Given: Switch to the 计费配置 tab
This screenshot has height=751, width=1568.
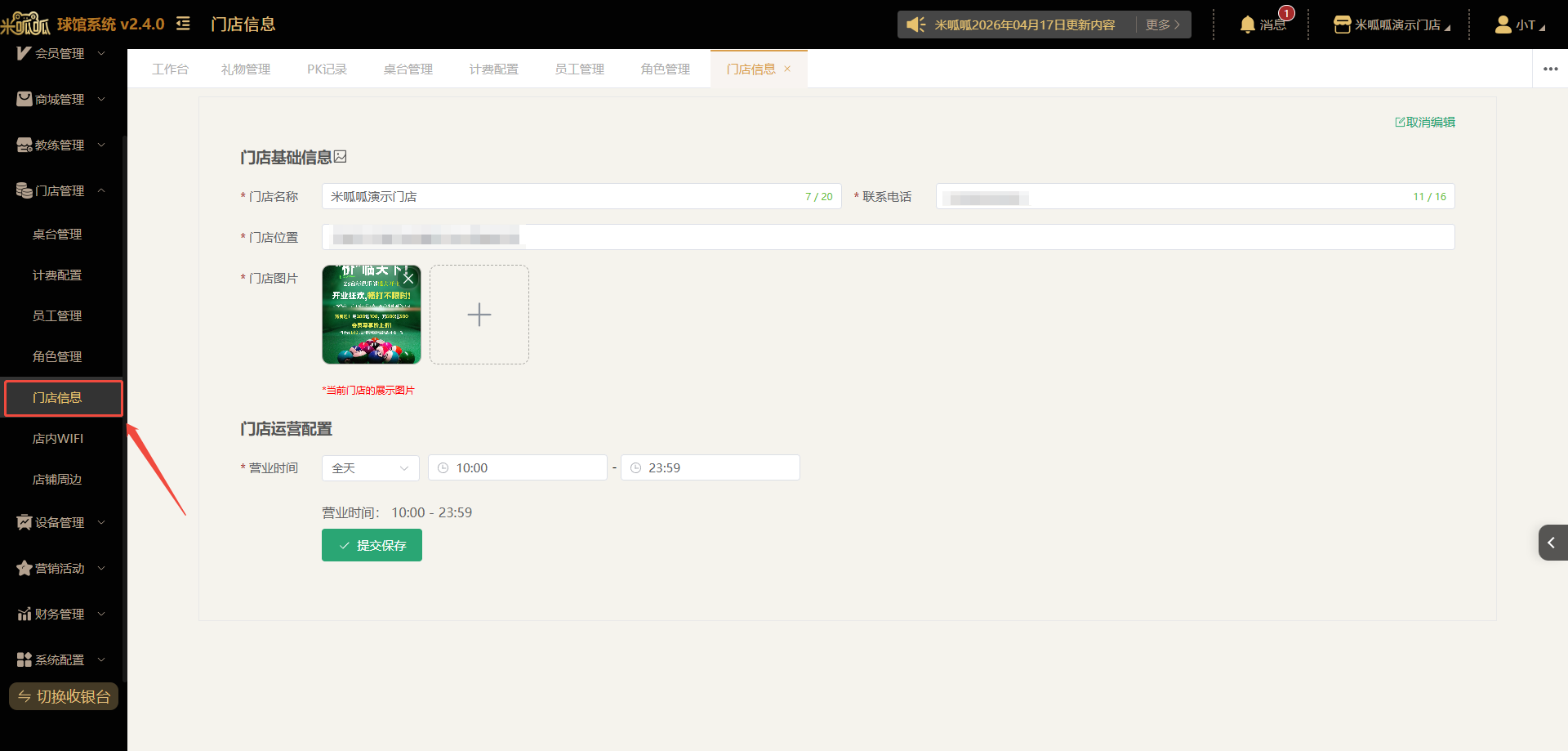Looking at the screenshot, I should coord(494,69).
